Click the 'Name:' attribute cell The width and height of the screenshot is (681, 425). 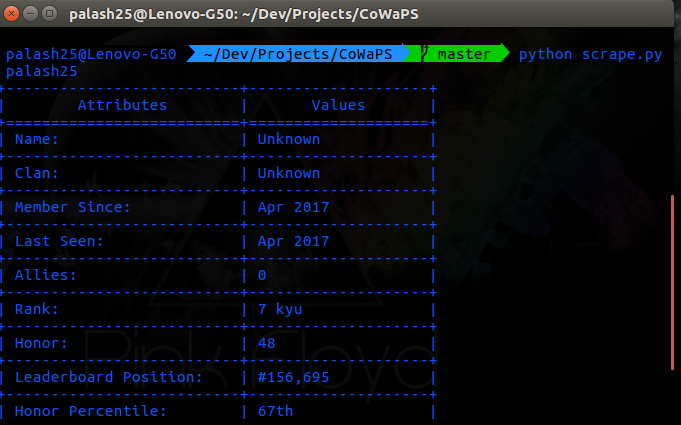coord(36,139)
